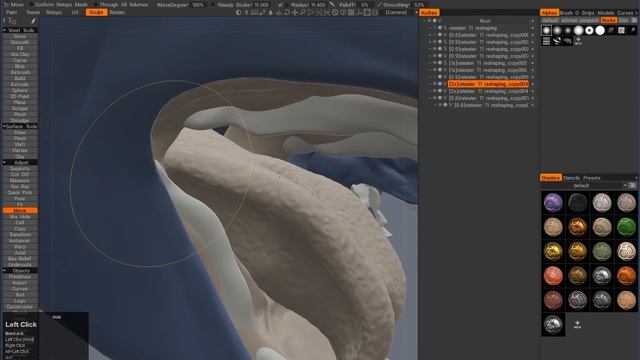Choose the white ring alpha brush

click(x=589, y=30)
